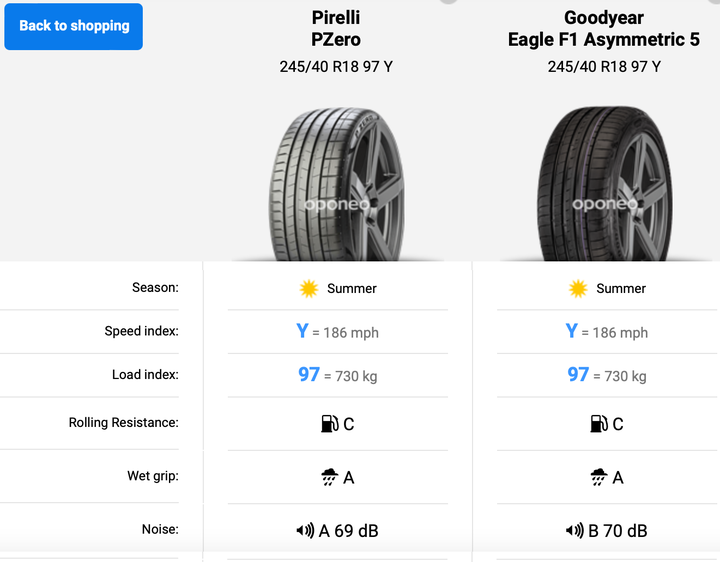Click the Back to shopping button
Image resolution: width=720 pixels, height=562 pixels.
pyautogui.click(x=73, y=26)
